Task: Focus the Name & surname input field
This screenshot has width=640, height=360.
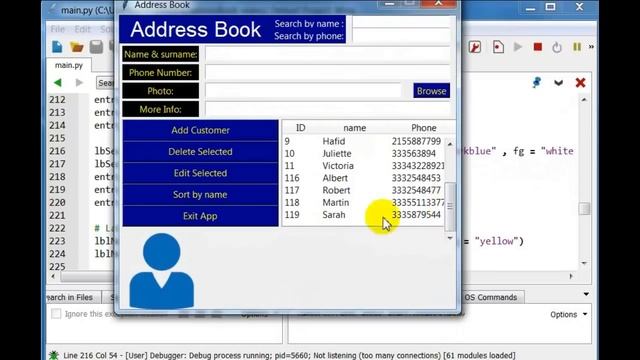Action: pyautogui.click(x=328, y=54)
